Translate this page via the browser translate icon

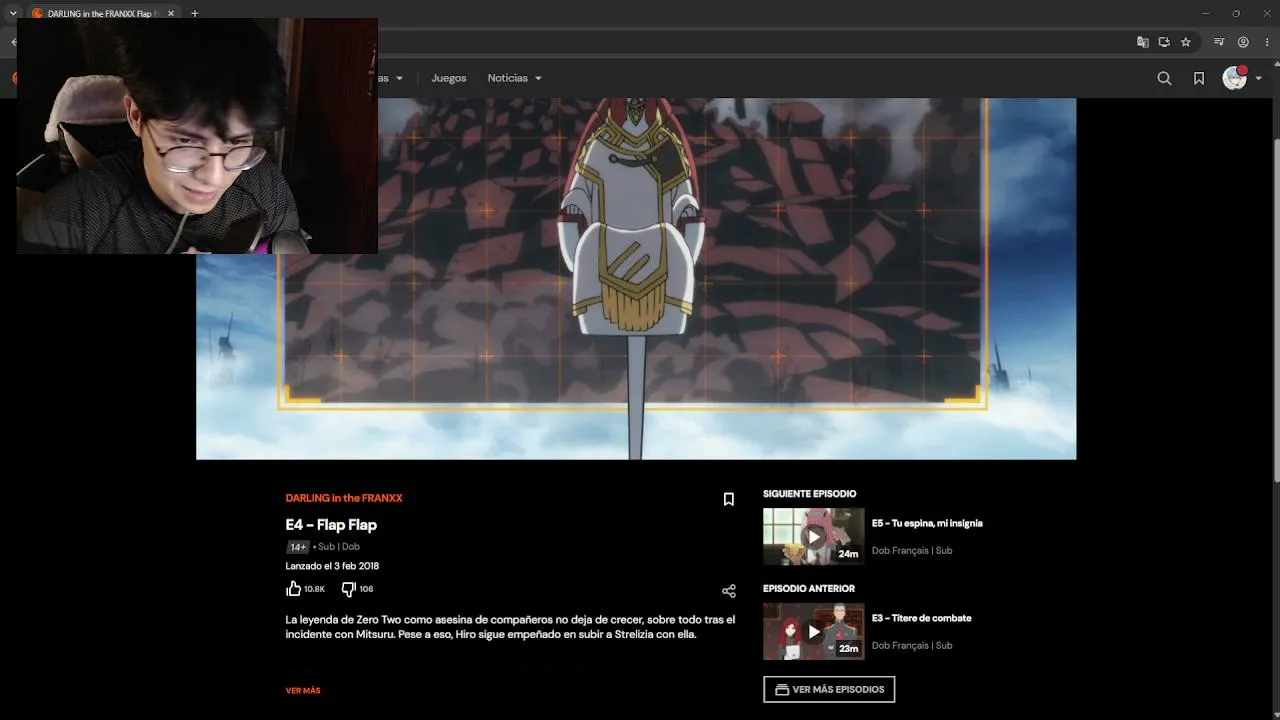[1142, 42]
